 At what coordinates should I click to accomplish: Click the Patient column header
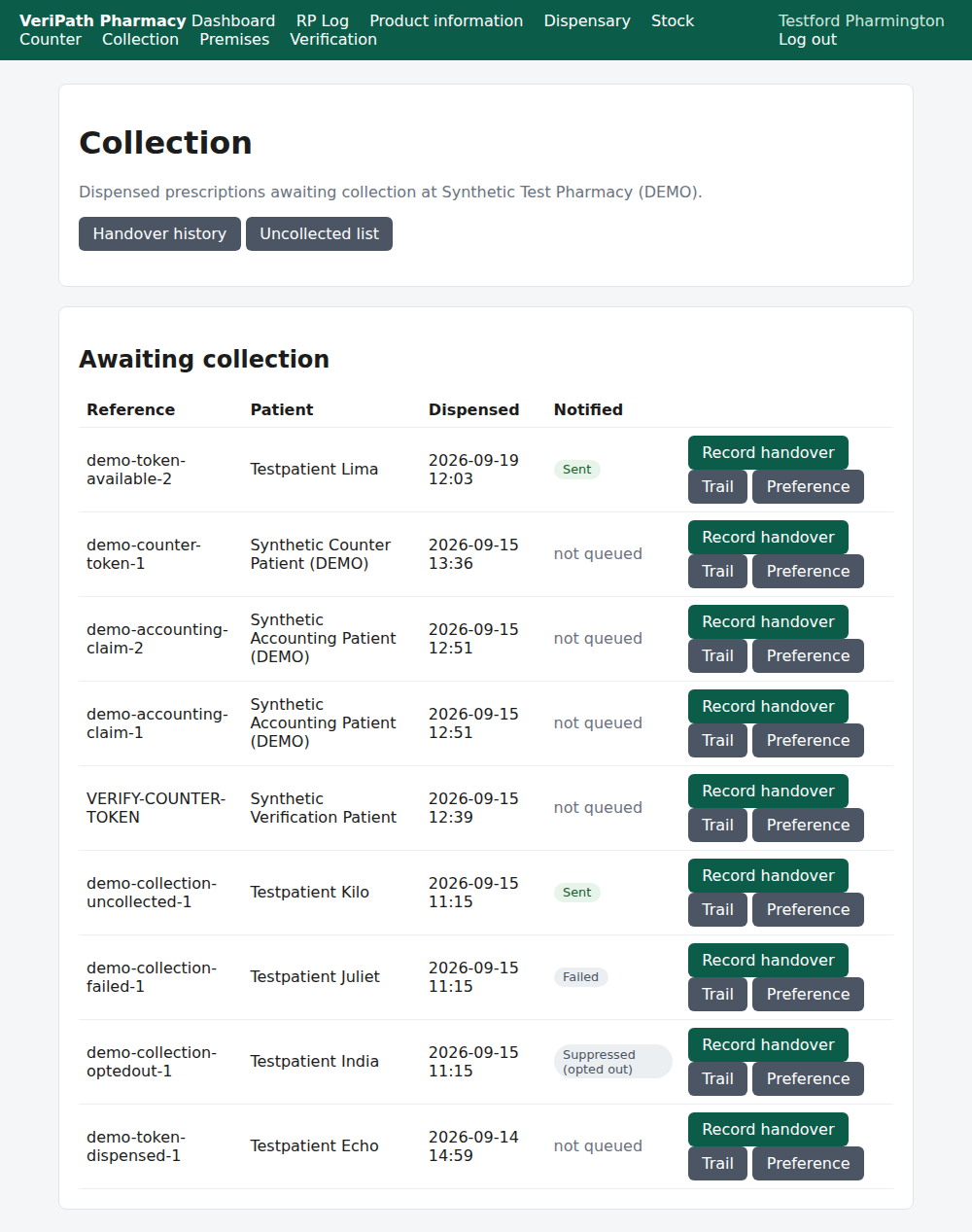(x=282, y=409)
